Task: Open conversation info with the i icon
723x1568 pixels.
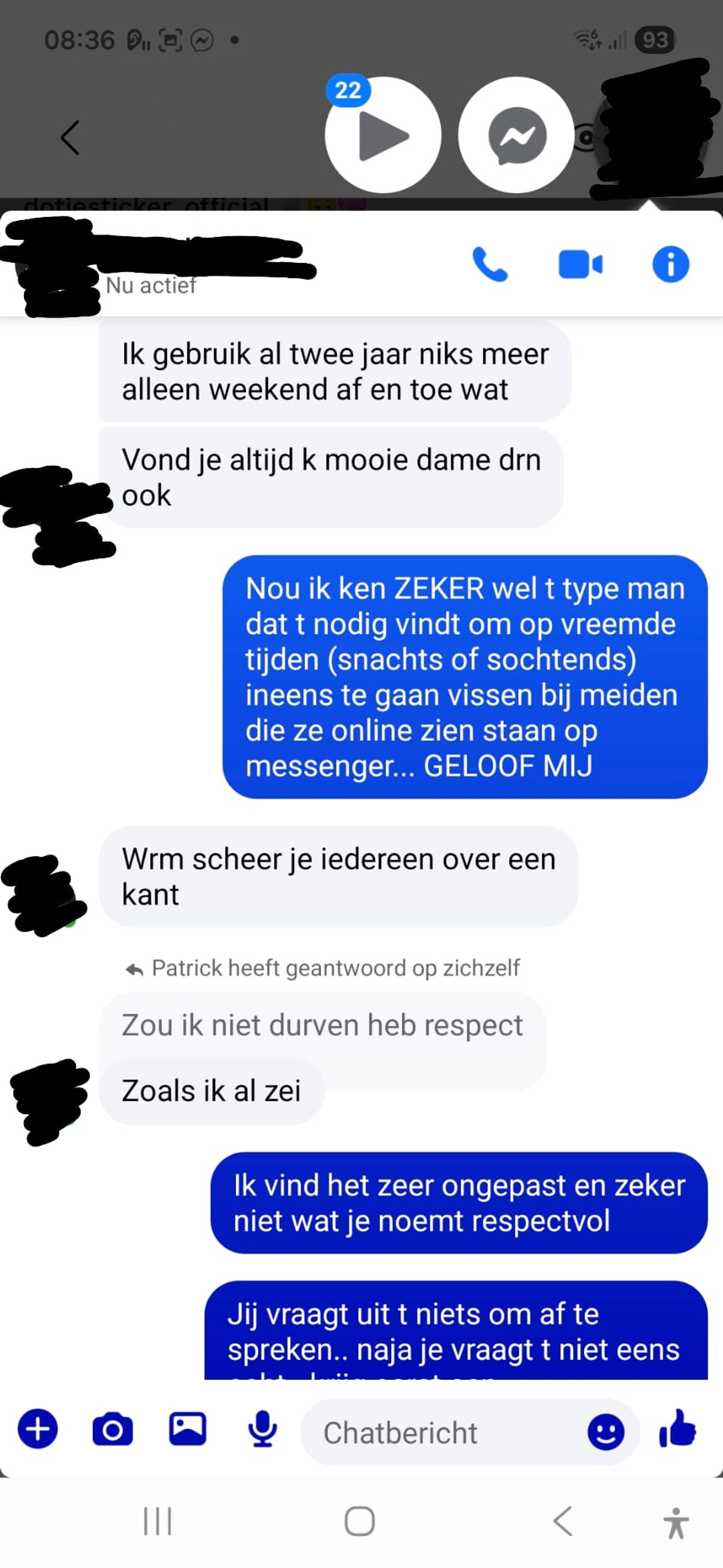Action: [x=671, y=265]
